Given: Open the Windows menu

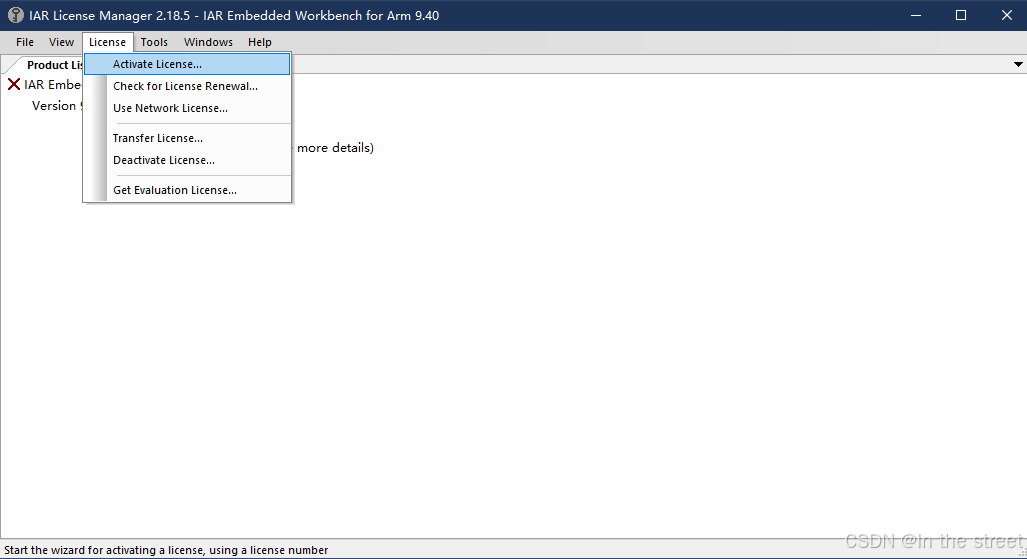Looking at the screenshot, I should point(208,42).
